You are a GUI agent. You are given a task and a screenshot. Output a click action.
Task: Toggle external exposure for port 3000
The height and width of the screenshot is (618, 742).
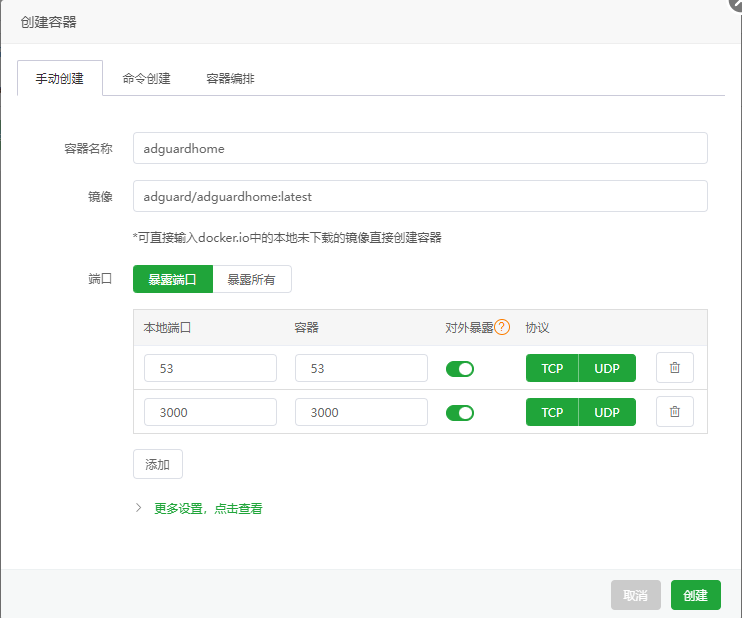click(x=460, y=413)
